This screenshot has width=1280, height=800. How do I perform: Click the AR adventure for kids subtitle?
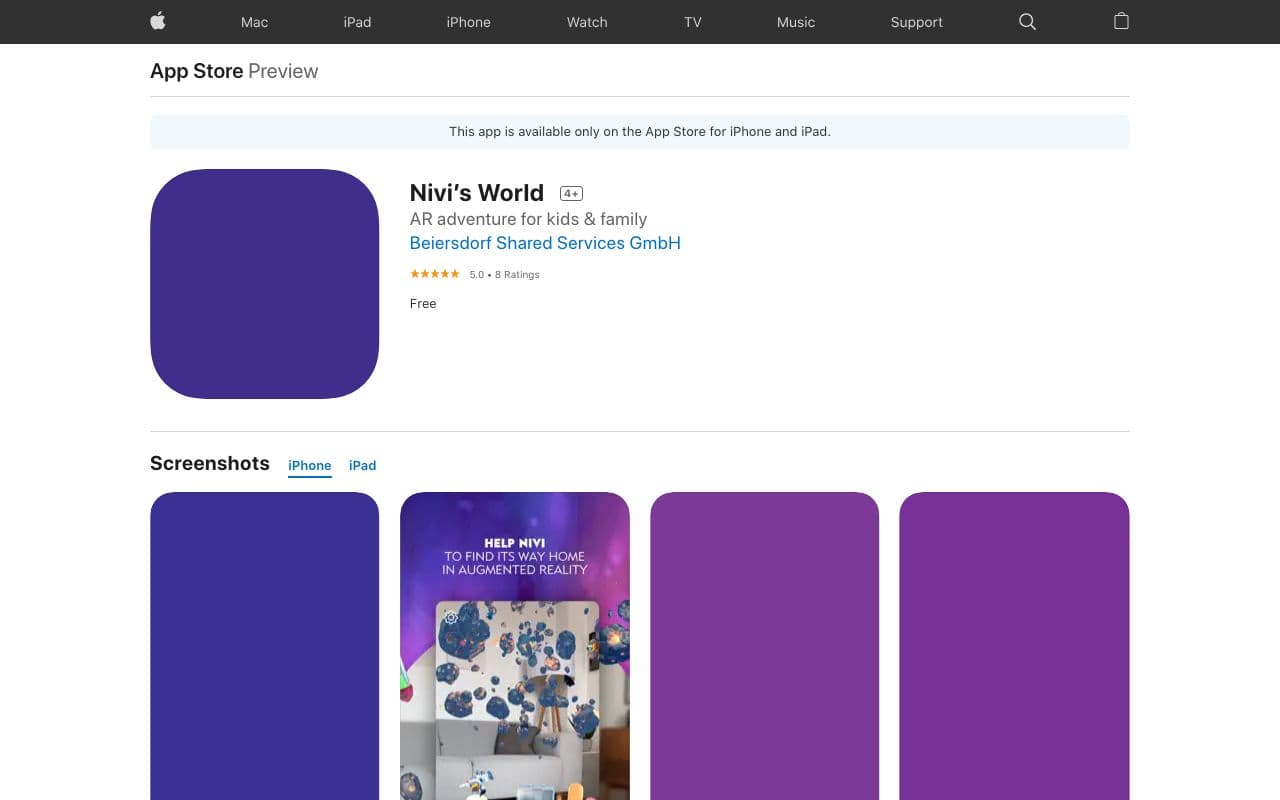click(x=528, y=219)
